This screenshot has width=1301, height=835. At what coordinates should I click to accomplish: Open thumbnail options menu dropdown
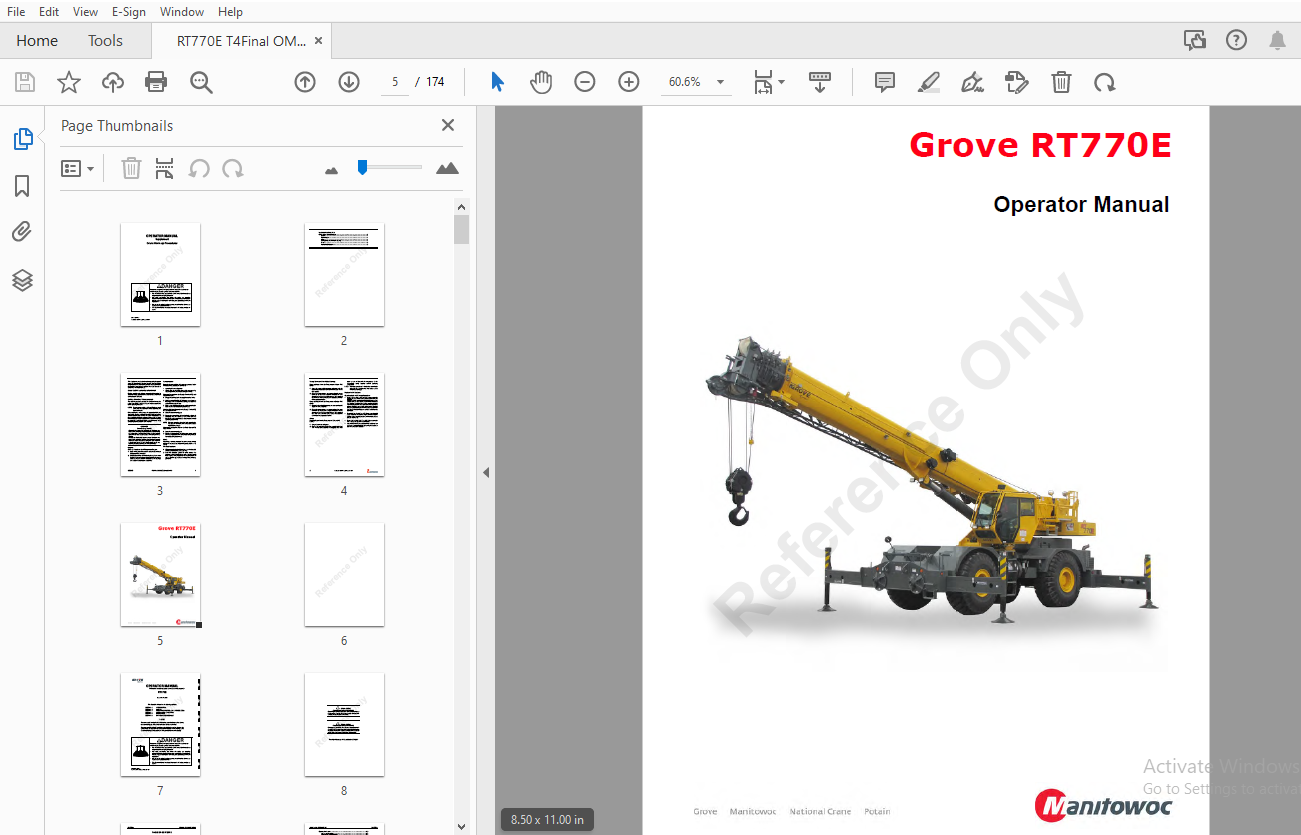point(77,168)
